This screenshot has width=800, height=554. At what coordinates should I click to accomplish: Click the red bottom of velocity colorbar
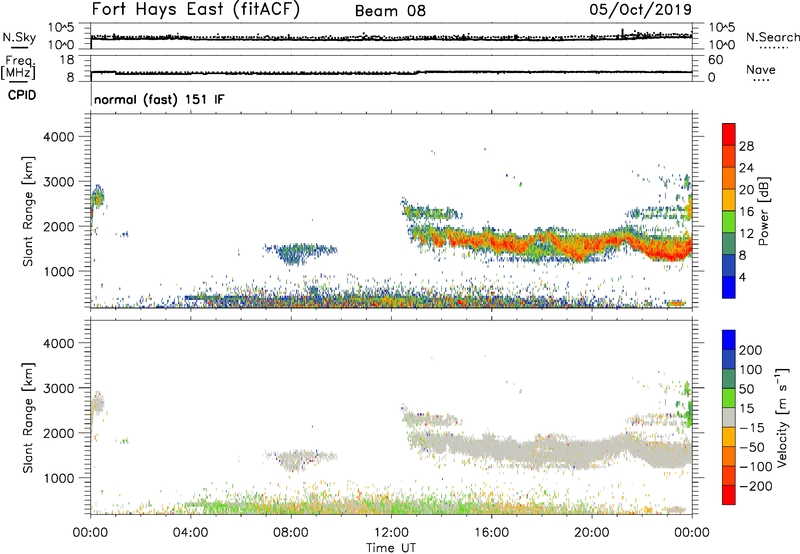[729, 495]
